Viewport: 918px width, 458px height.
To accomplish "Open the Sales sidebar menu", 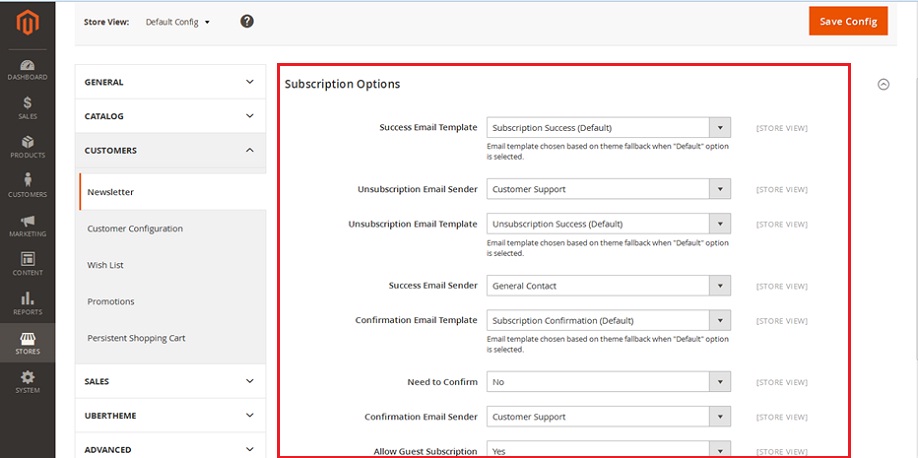I will 28,109.
